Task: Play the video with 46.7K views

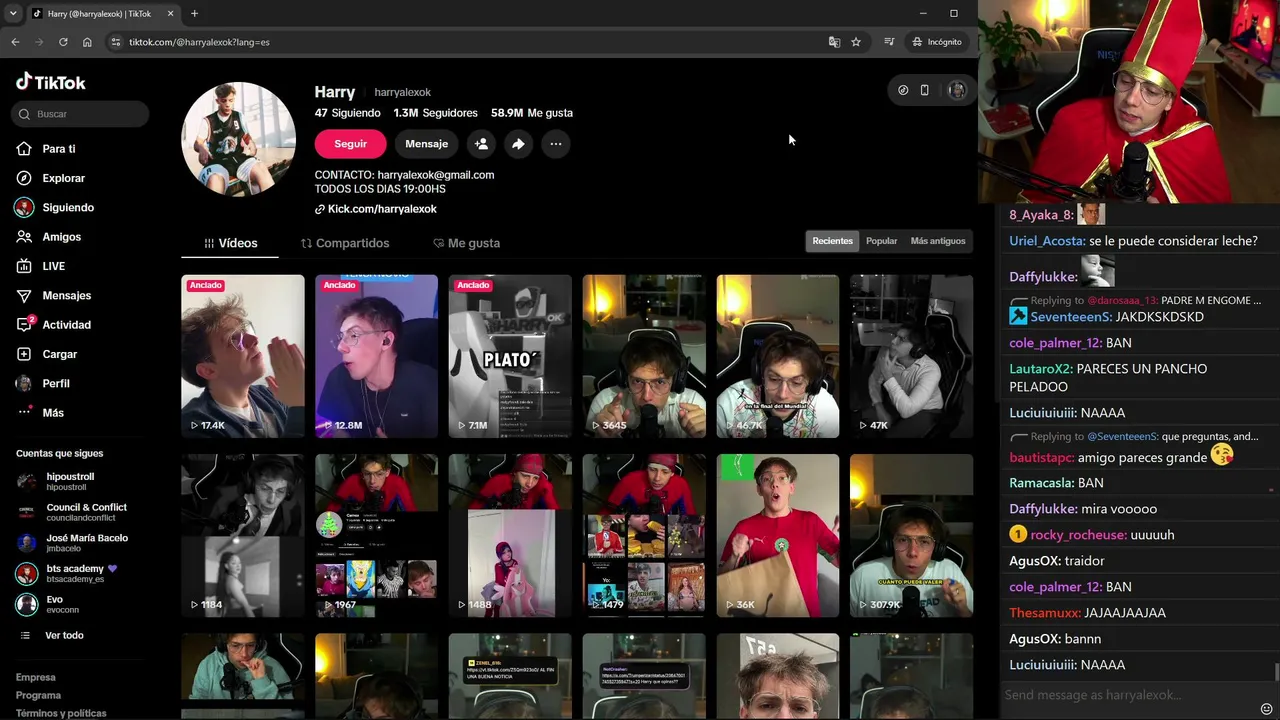Action: click(778, 356)
